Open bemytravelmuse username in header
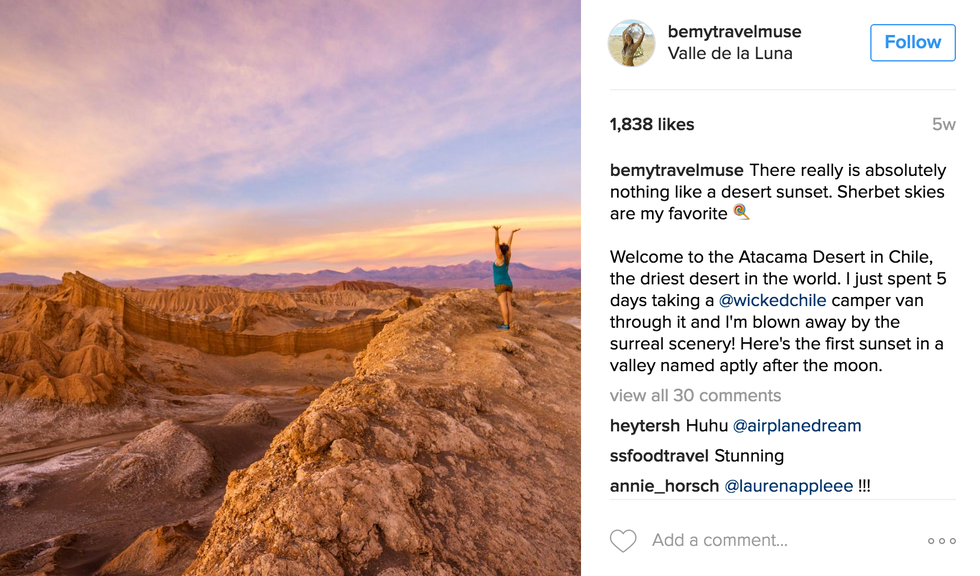 734,32
